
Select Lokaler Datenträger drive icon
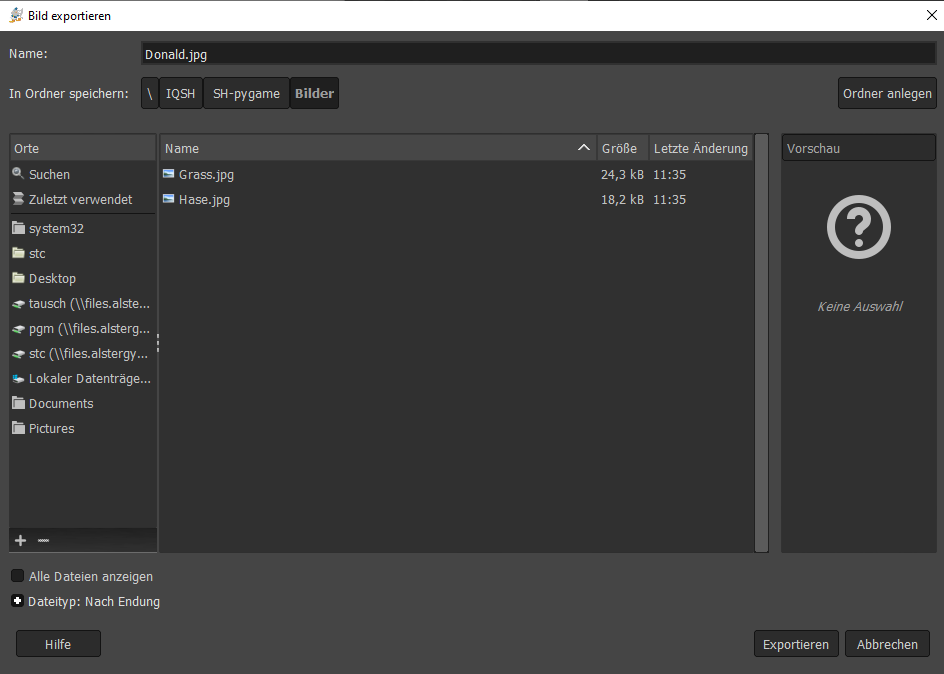pos(18,379)
